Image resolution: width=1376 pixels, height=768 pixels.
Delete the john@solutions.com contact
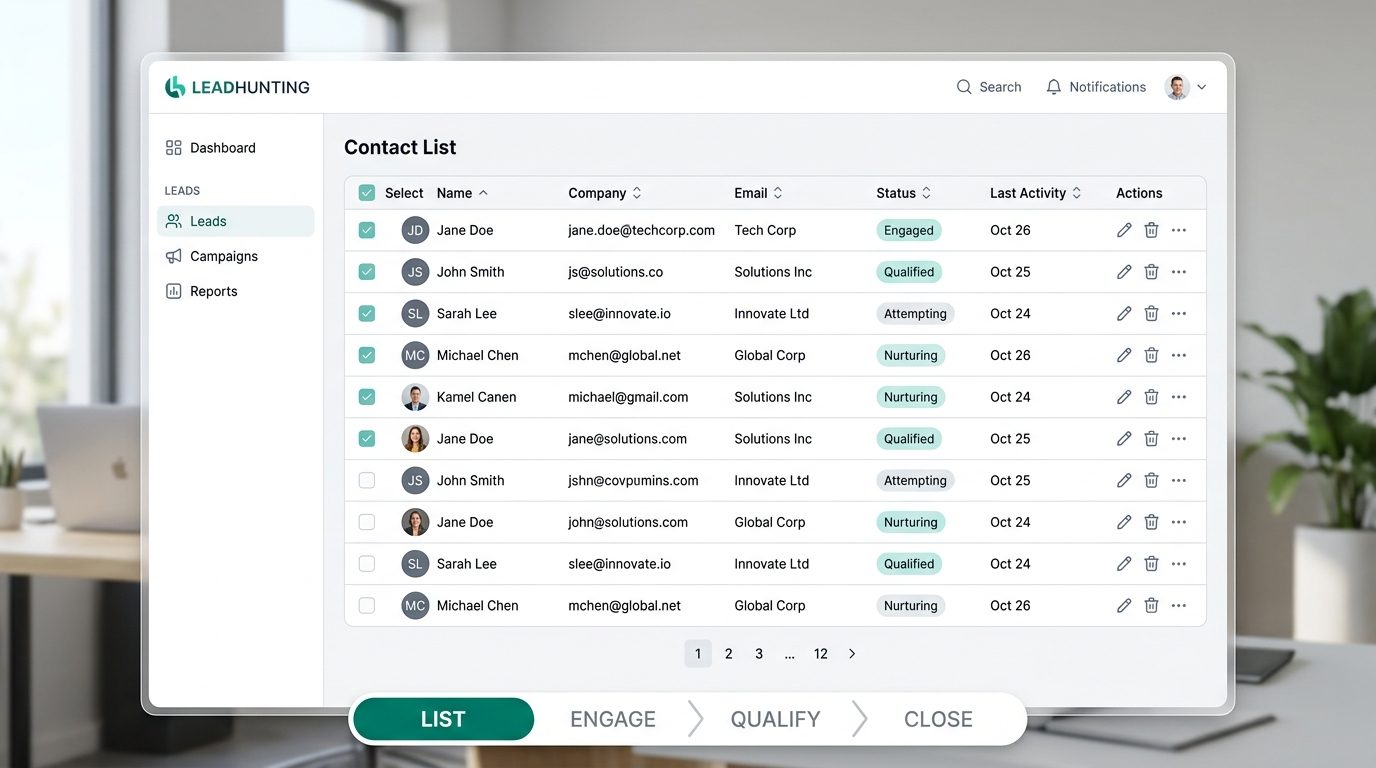point(1151,522)
